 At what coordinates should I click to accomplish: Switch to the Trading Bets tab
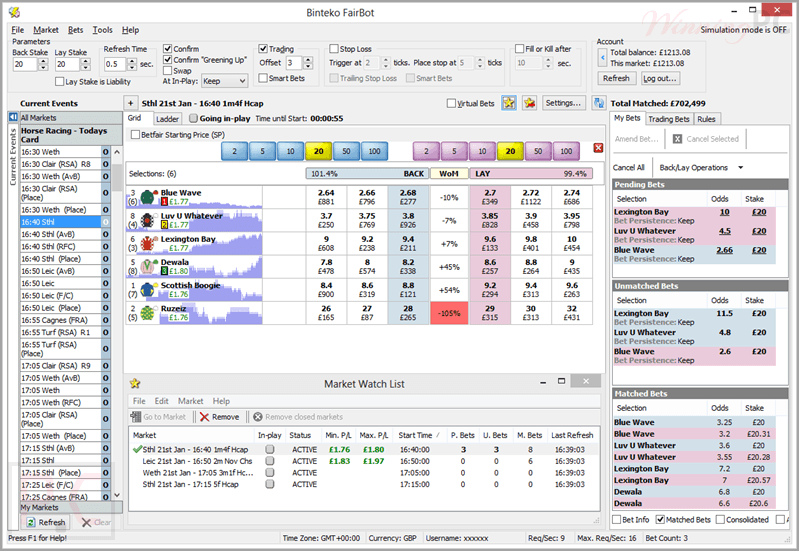tap(669, 119)
